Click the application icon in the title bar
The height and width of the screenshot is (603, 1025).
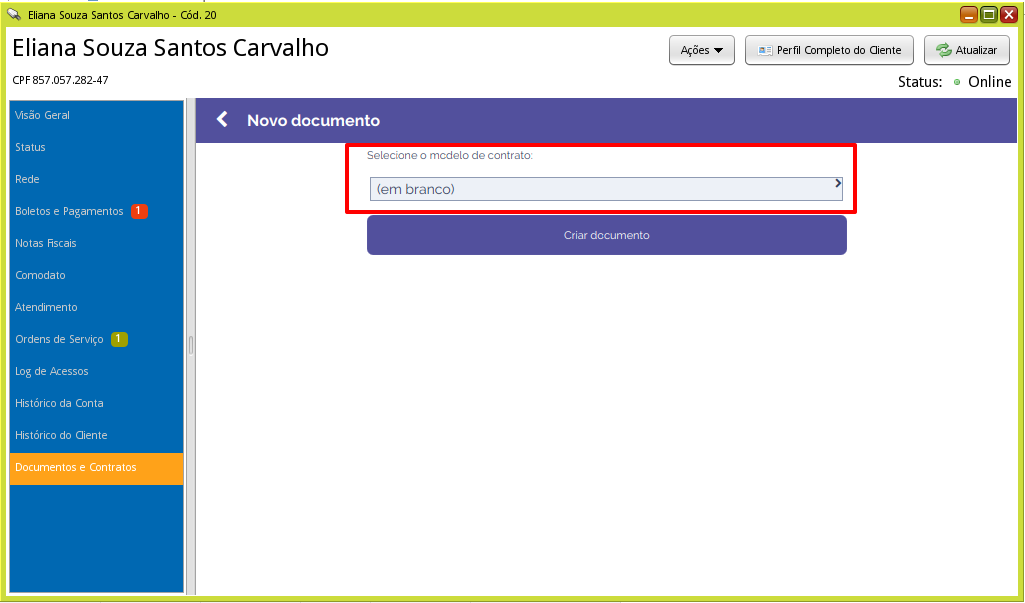pos(12,14)
